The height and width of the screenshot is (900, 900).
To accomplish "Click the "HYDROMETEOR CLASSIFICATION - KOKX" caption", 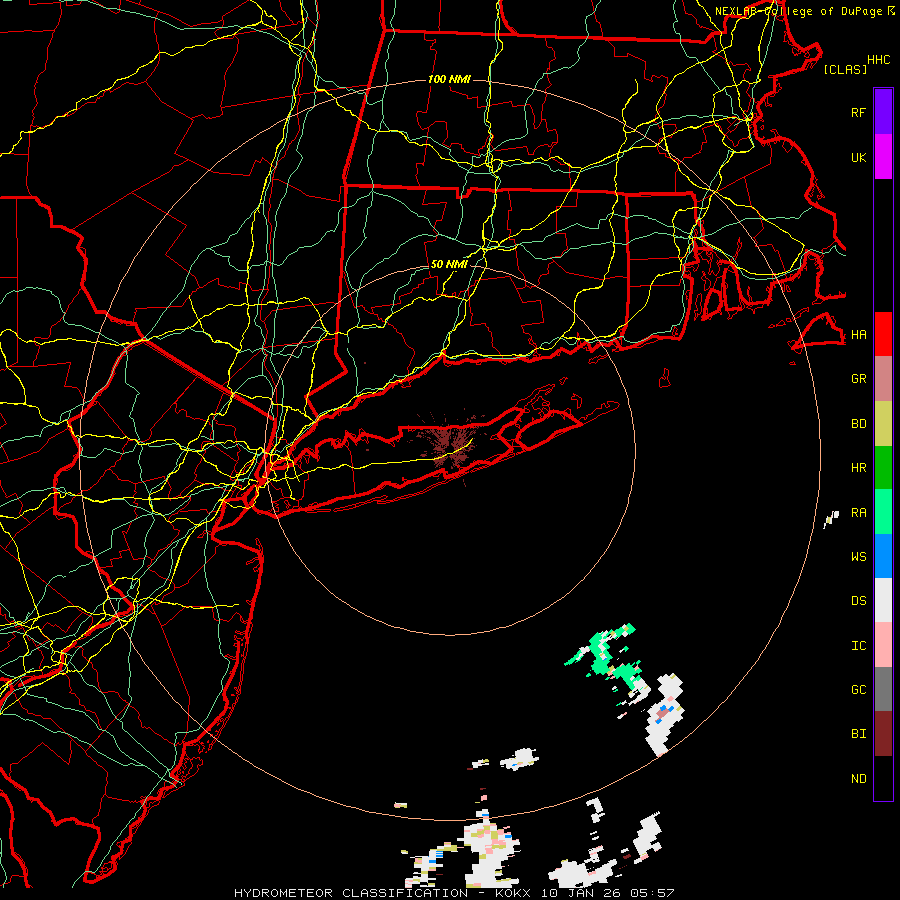I will point(382,893).
